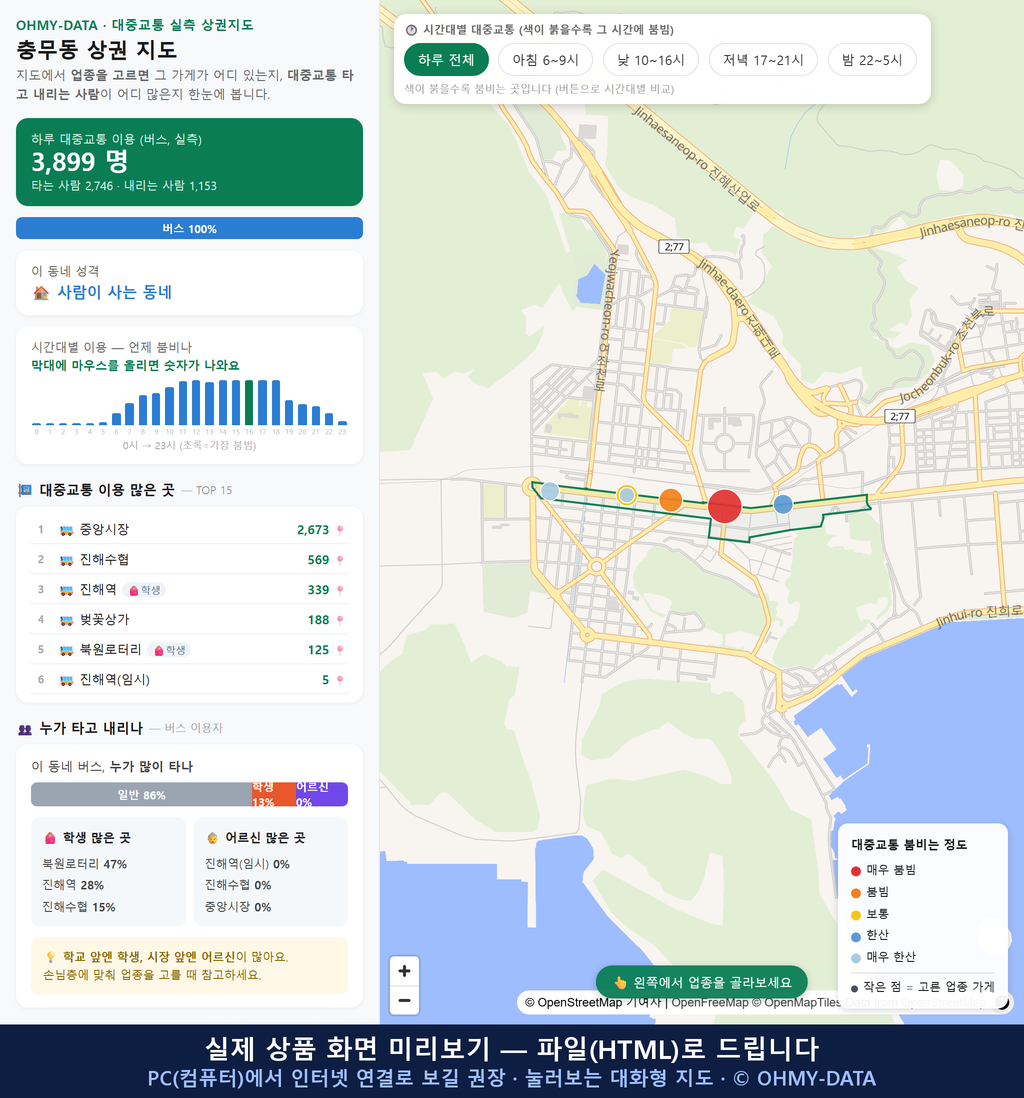Screen dimensions: 1024x1098
Task: Choose the 낮 10~16시 time filter
Action: point(651,60)
